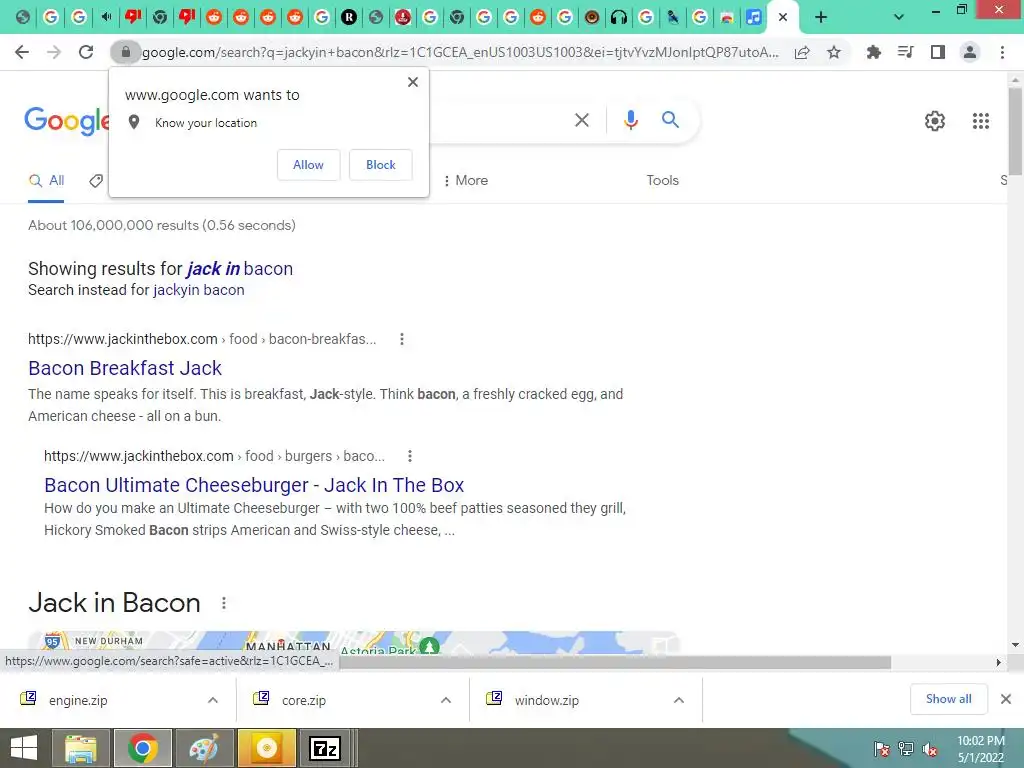Open Chrome's three-dot menu
The width and height of the screenshot is (1024, 768).
tap(1002, 52)
